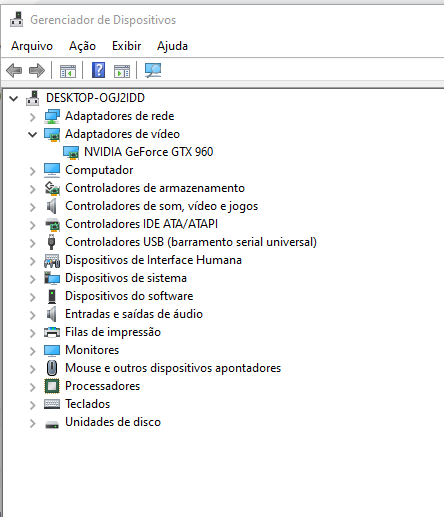
Task: Expand Controladores USB category
Action: (32, 243)
